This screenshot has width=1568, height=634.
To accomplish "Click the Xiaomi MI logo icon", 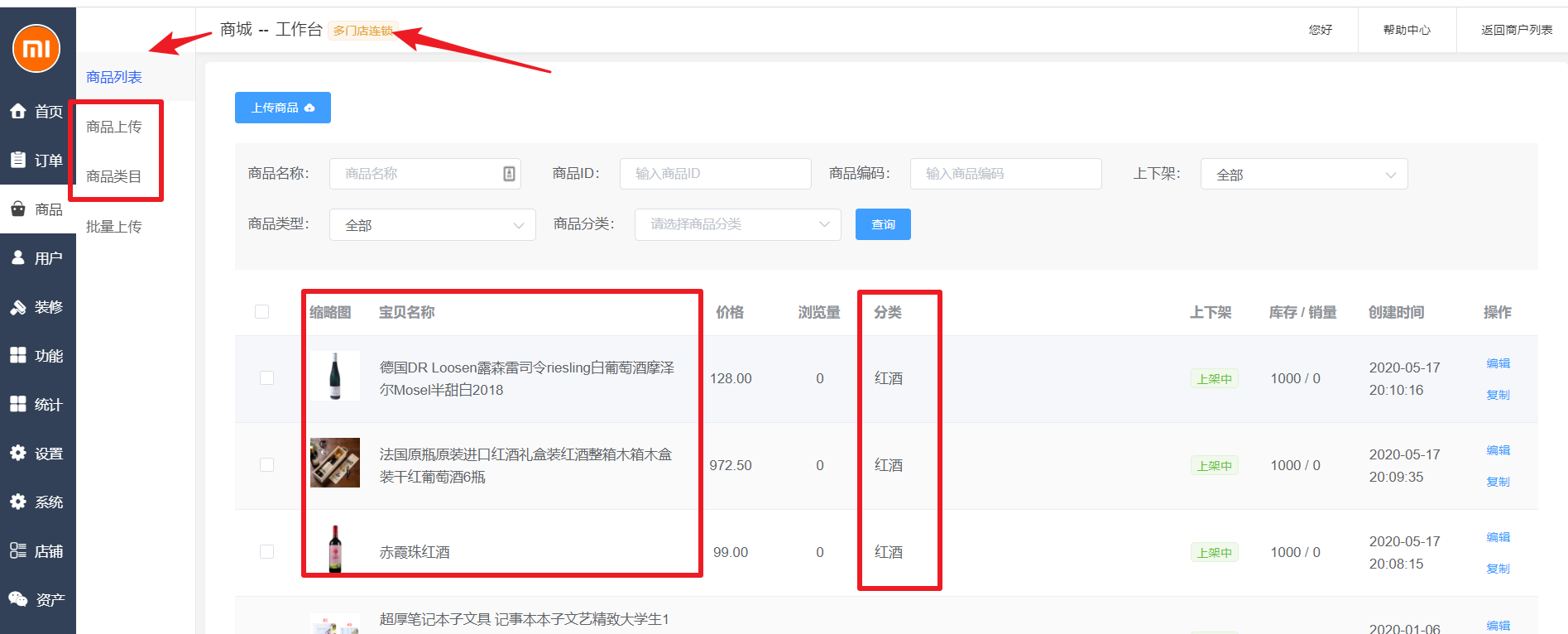I will 36,48.
